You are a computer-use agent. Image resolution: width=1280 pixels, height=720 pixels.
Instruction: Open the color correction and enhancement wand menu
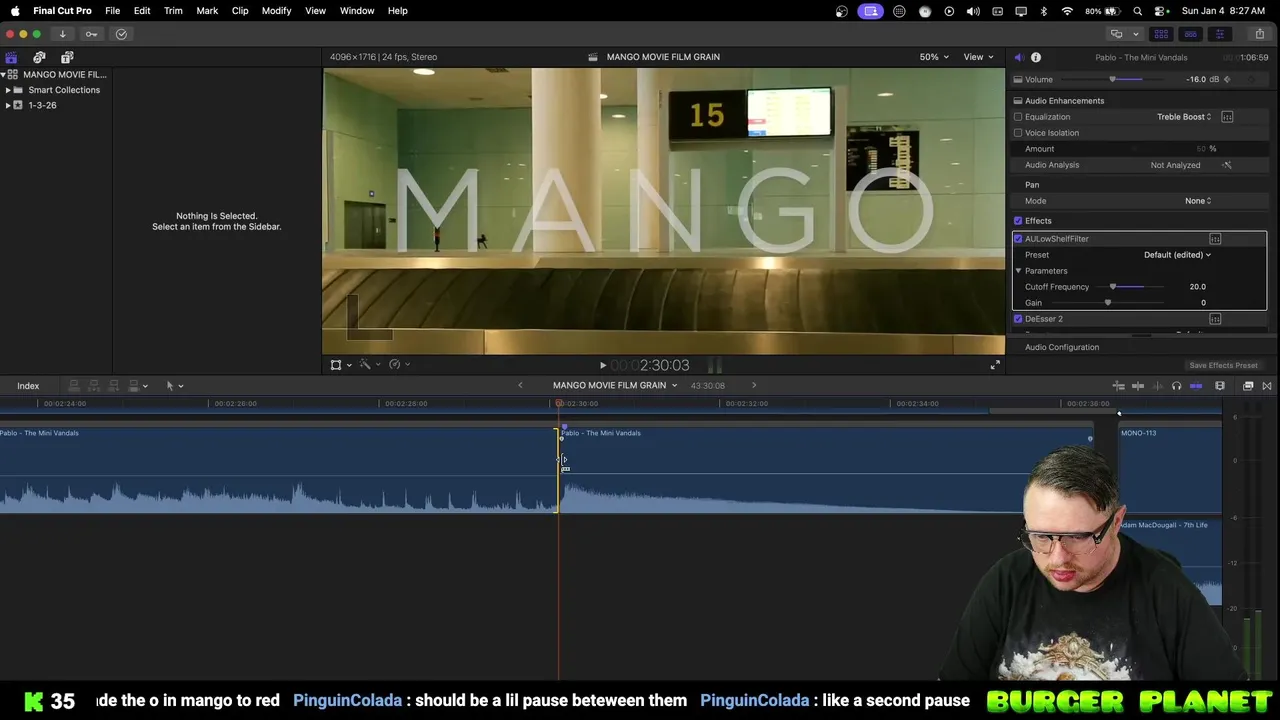(369, 365)
